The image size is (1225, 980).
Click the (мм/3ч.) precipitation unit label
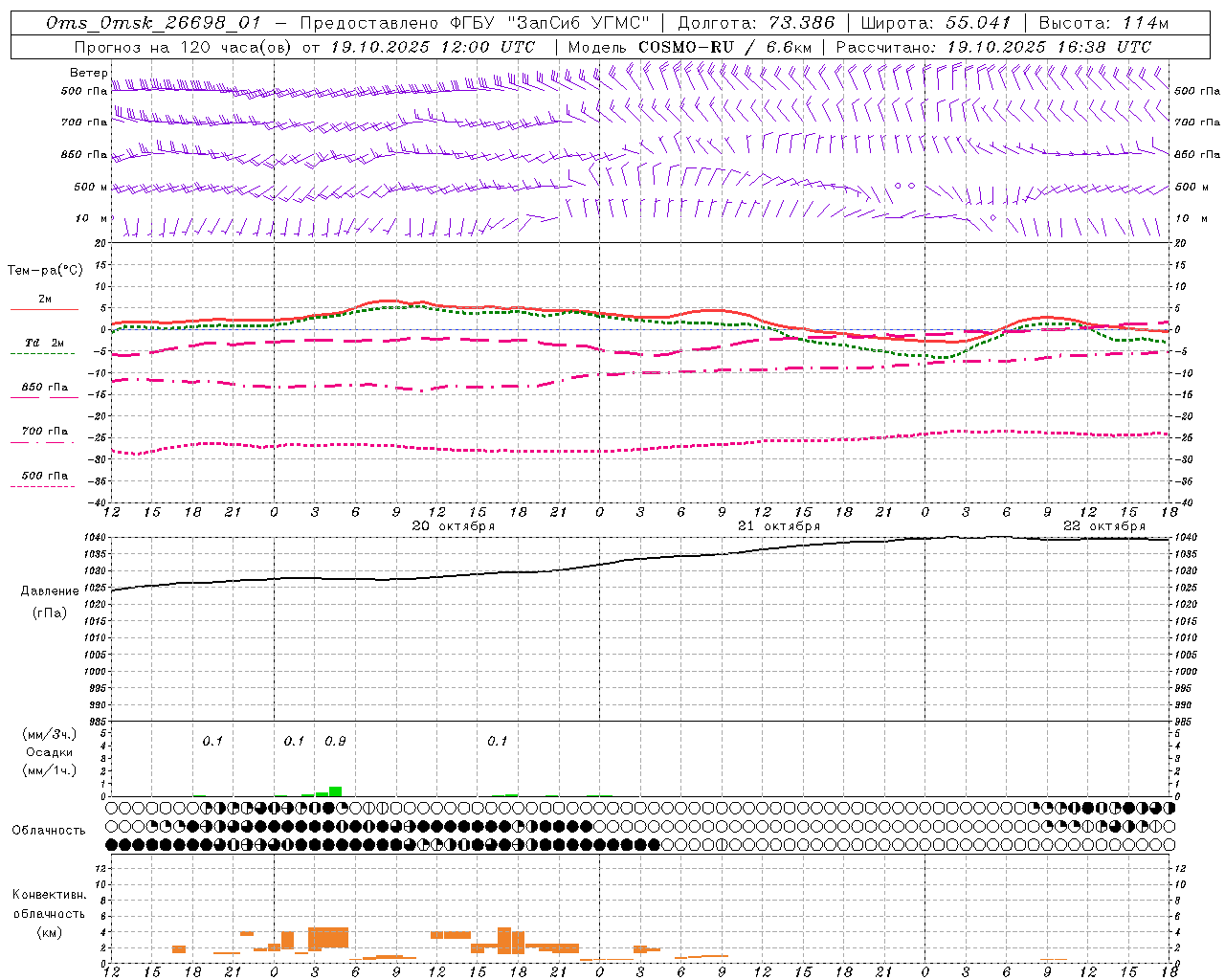tap(50, 734)
